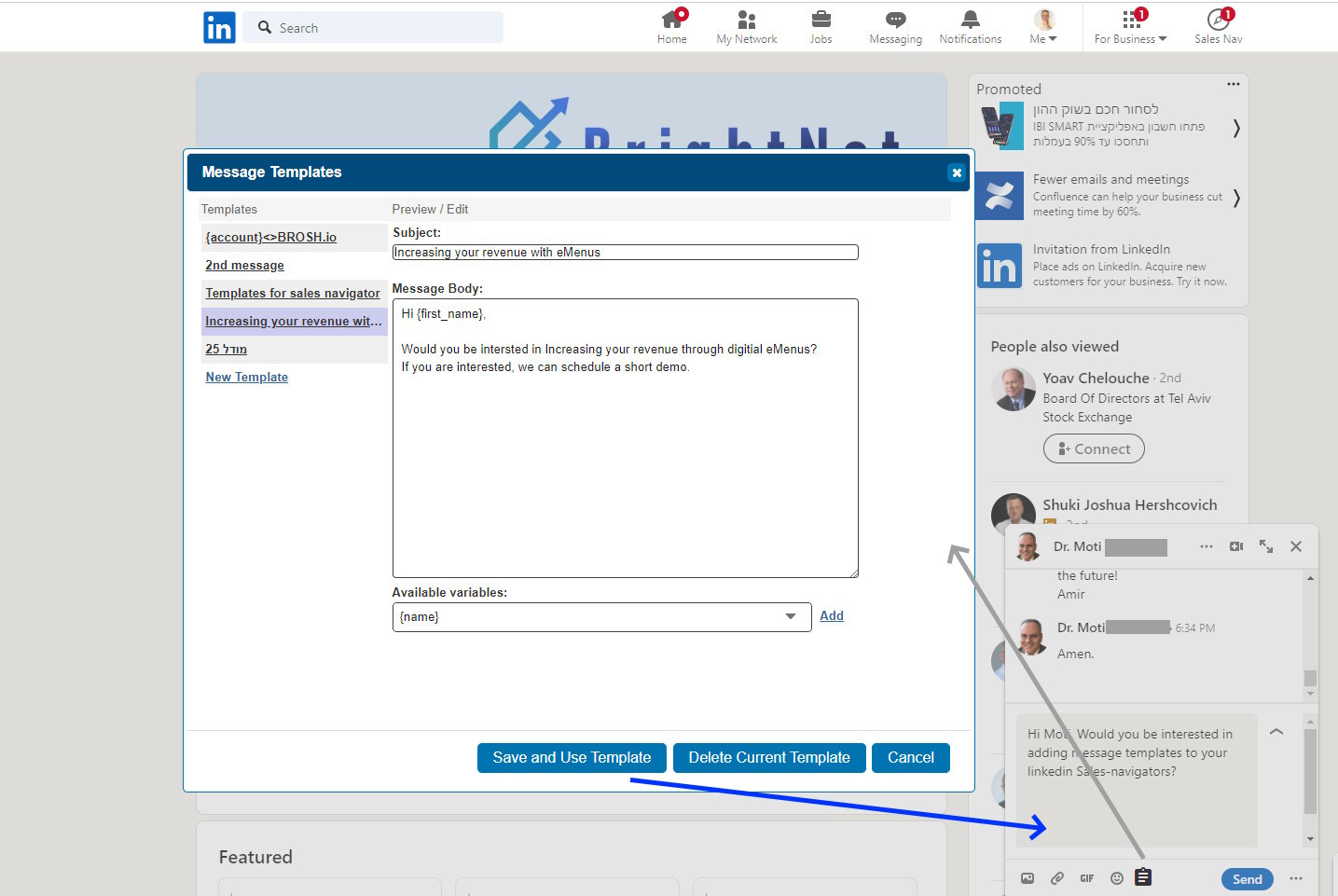
Task: Attach an image in chat
Action: pyautogui.click(x=1028, y=878)
